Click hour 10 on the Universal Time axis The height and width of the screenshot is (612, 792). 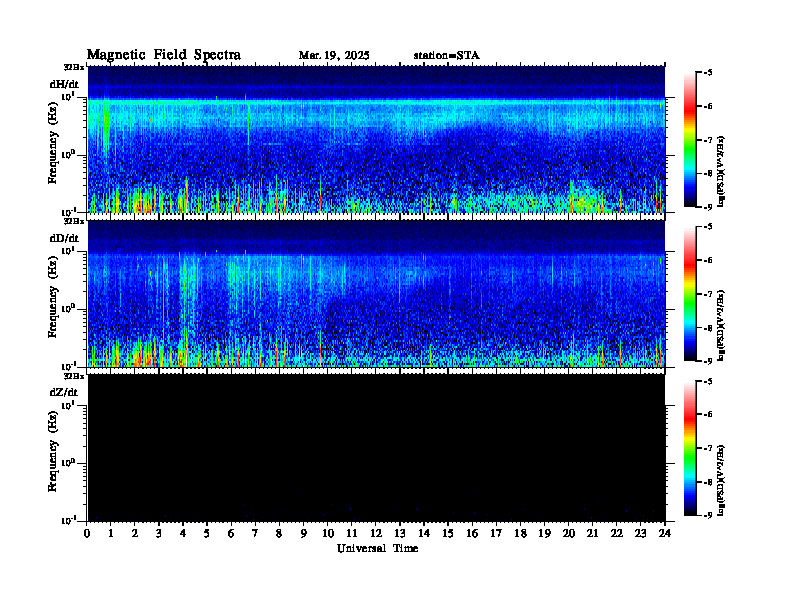pos(328,533)
